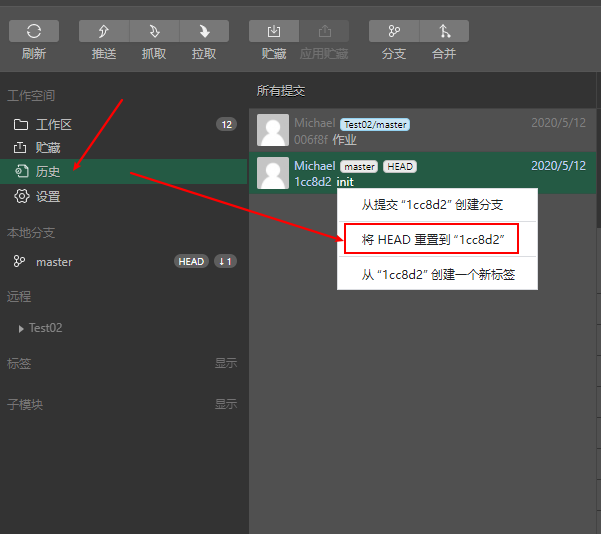Click the Stash (贮藏) toolbar icon

pos(274,32)
